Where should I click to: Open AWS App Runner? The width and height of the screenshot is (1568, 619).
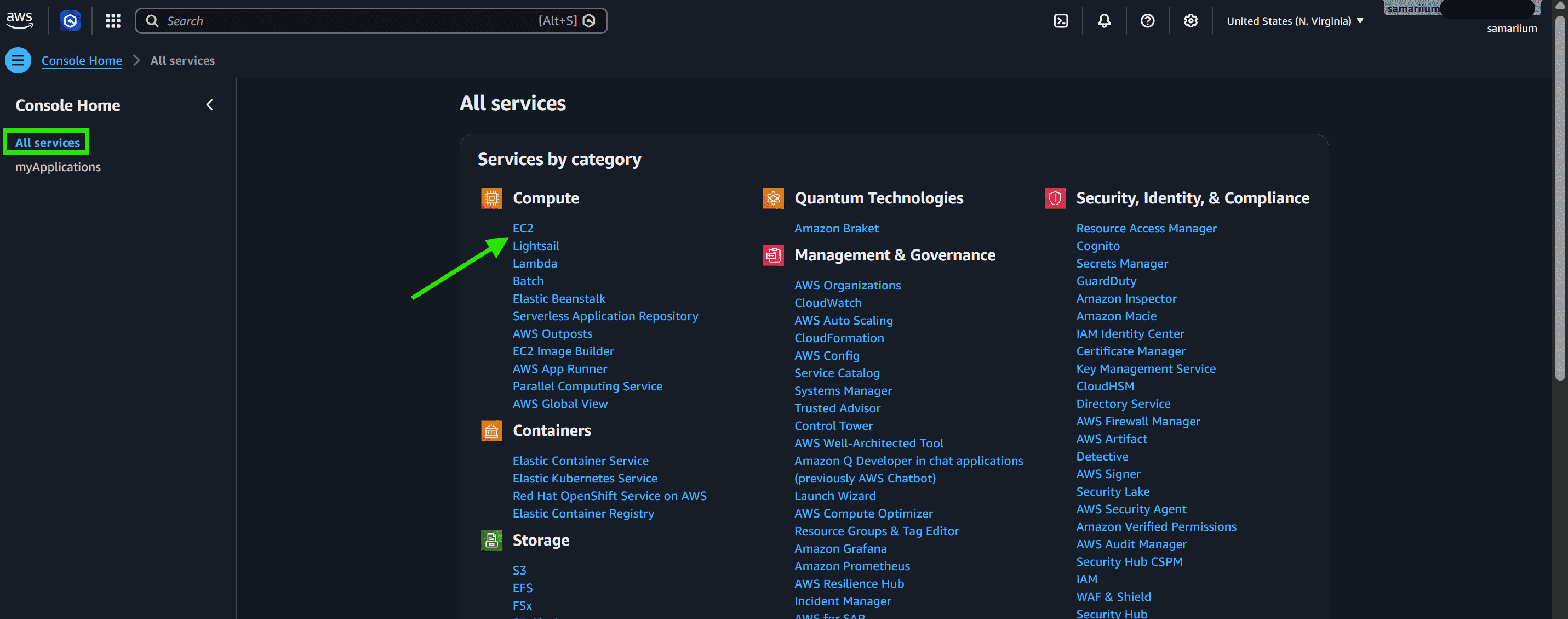[x=559, y=368]
